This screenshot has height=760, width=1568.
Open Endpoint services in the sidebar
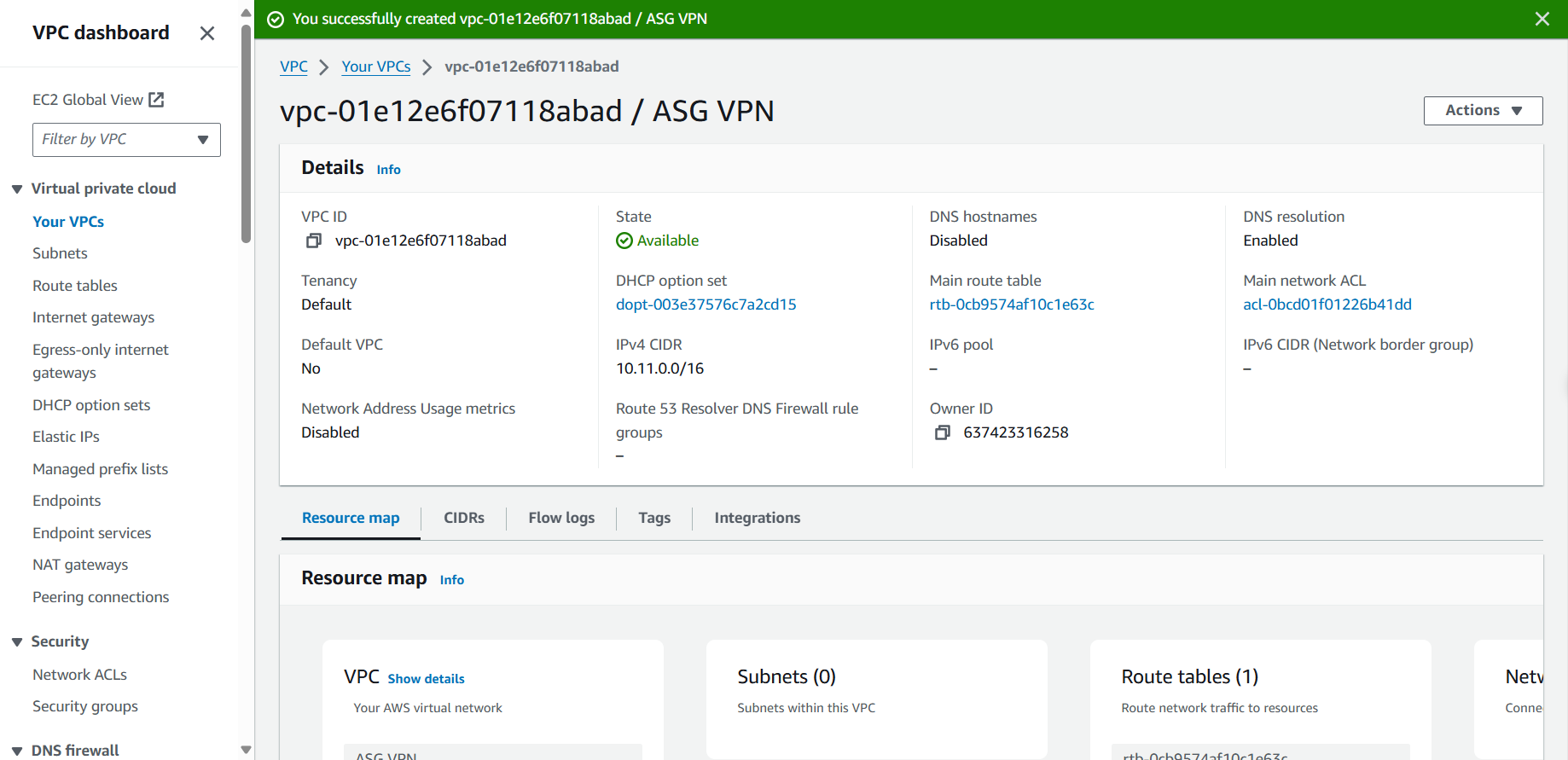pos(92,533)
